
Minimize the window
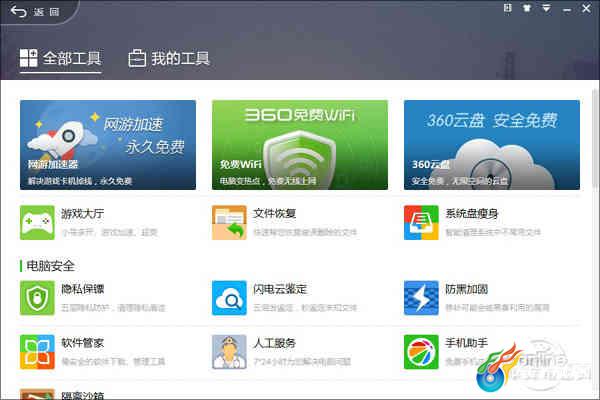pos(567,9)
